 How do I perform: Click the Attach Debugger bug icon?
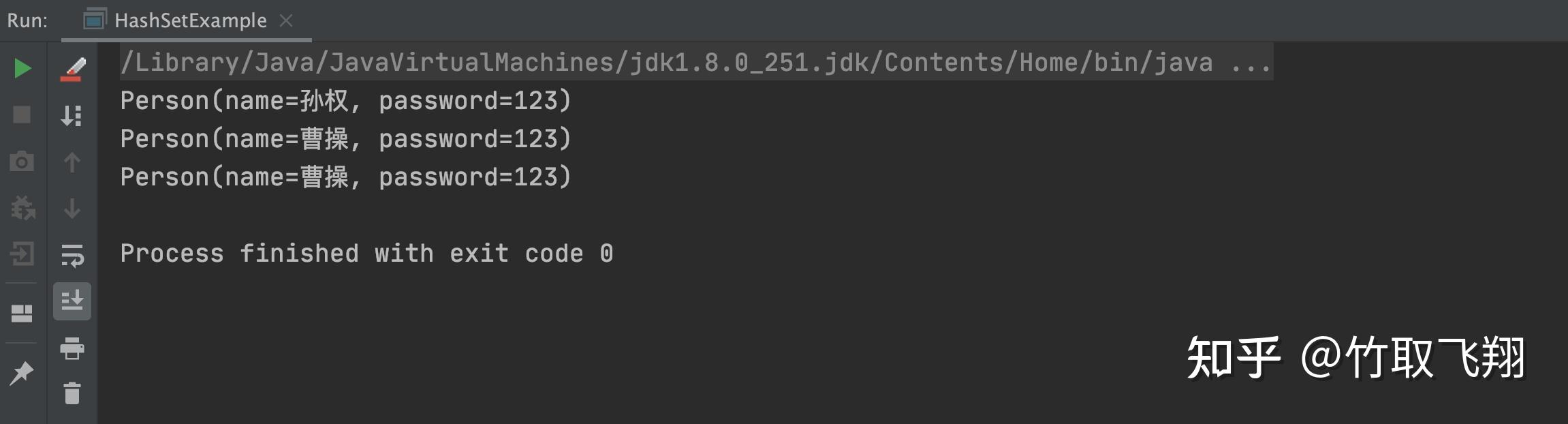coord(22,208)
